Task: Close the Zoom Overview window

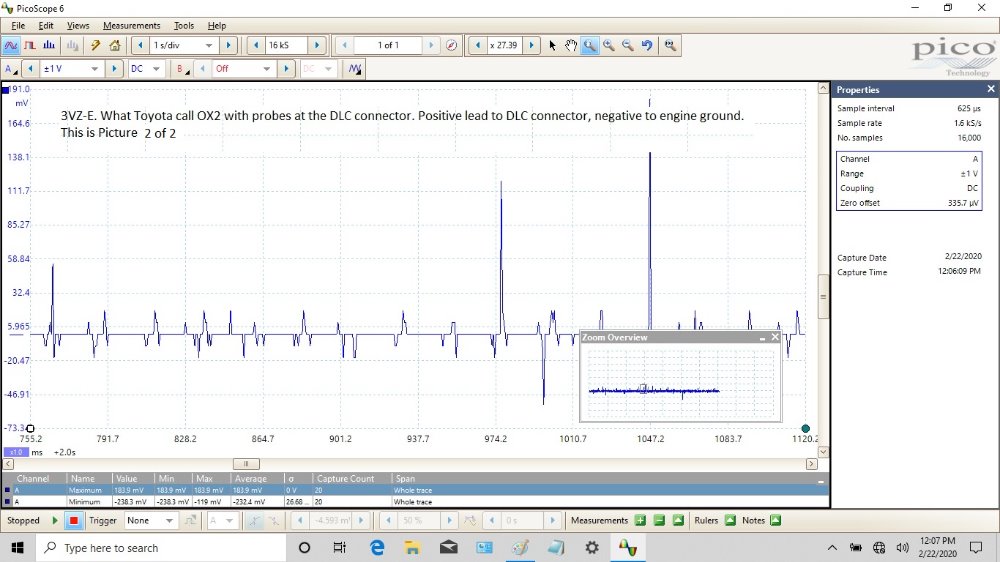Action: pos(775,337)
